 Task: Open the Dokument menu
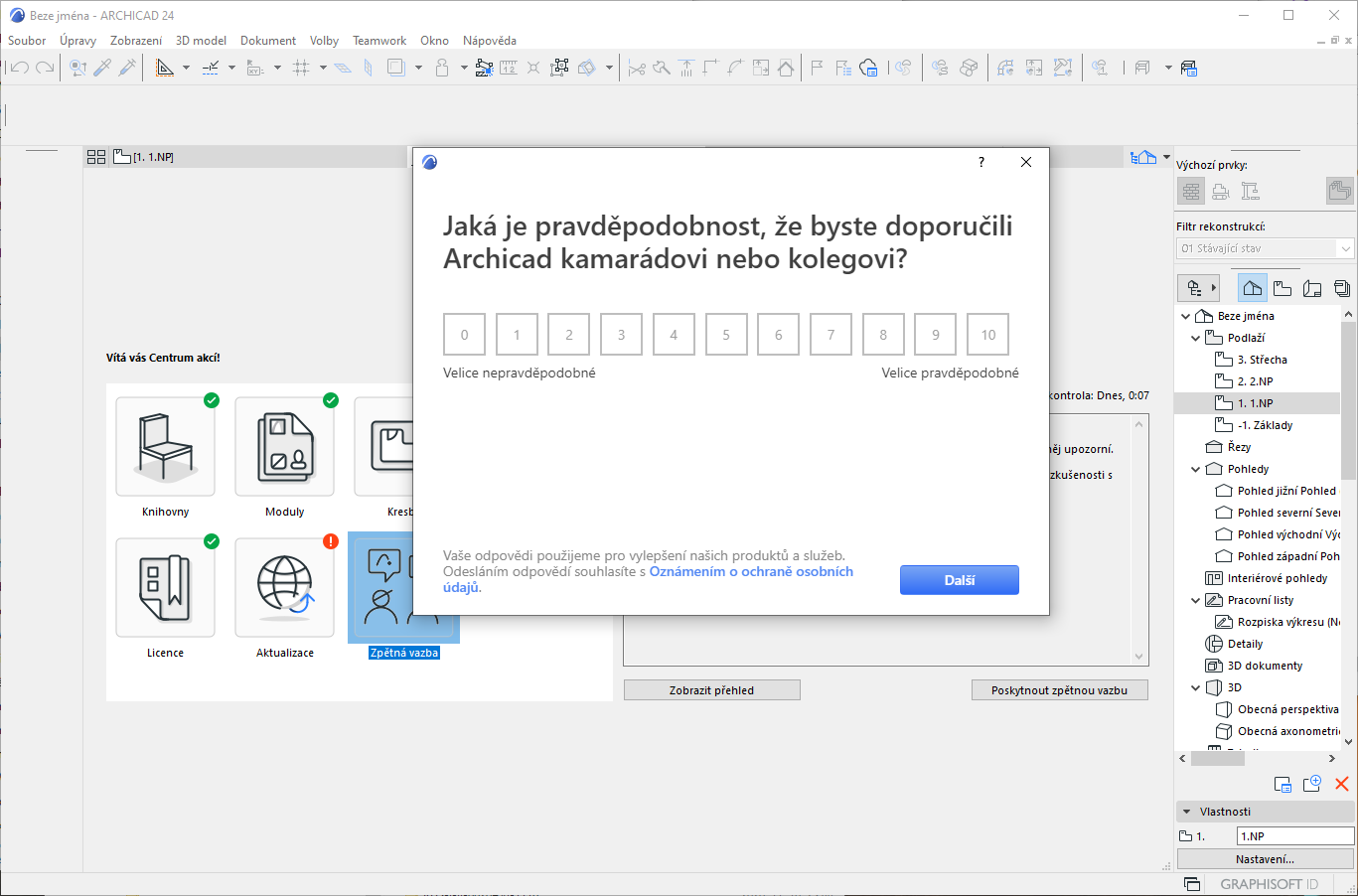click(267, 41)
